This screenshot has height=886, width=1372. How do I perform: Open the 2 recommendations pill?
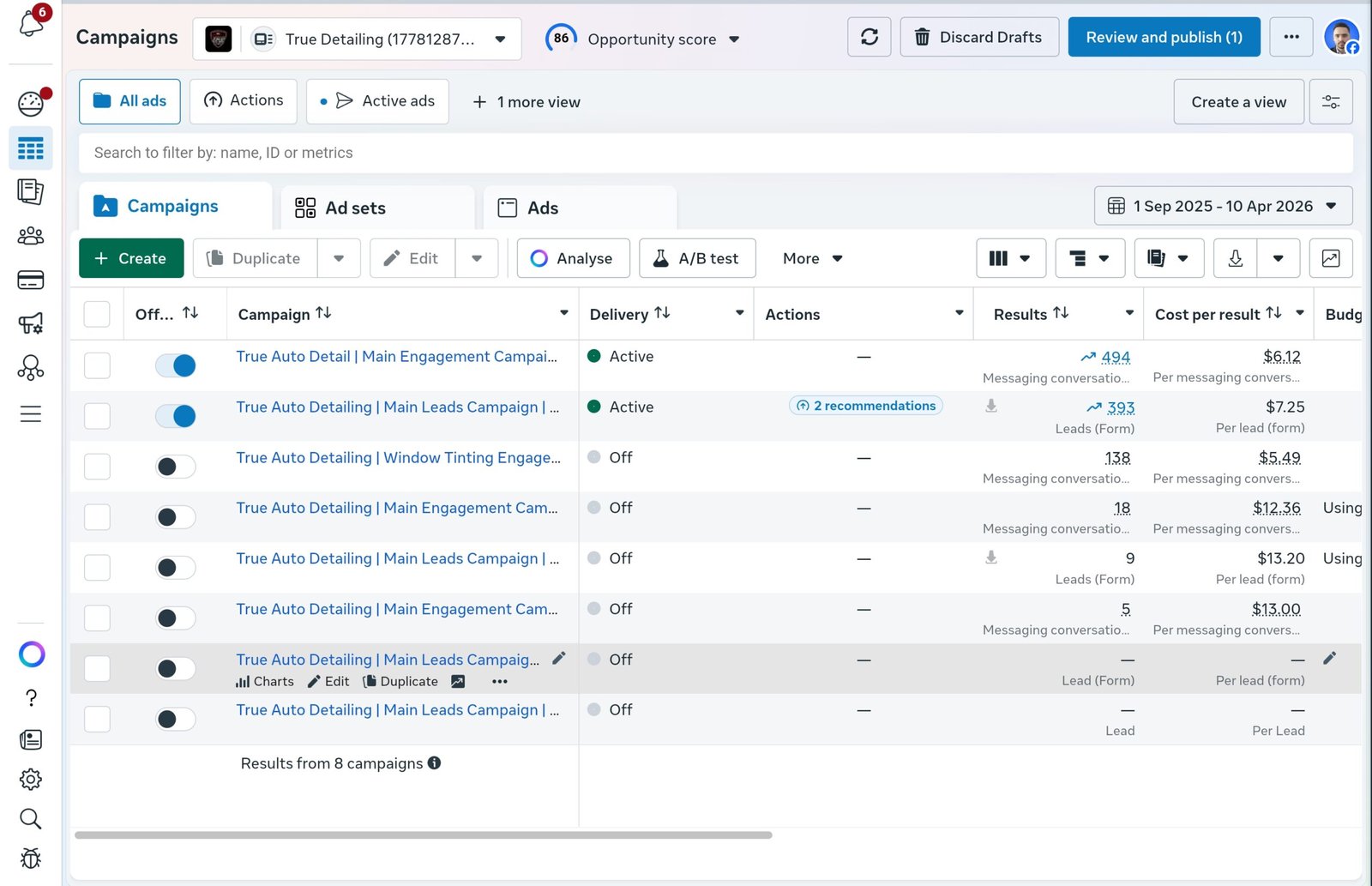865,406
